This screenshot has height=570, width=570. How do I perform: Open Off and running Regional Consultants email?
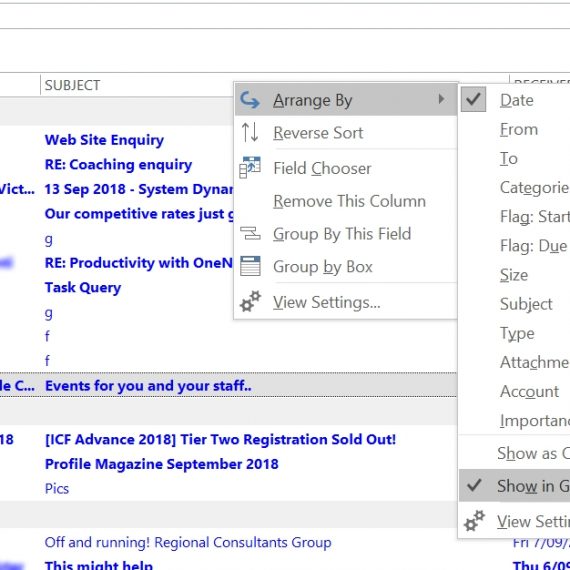(188, 542)
